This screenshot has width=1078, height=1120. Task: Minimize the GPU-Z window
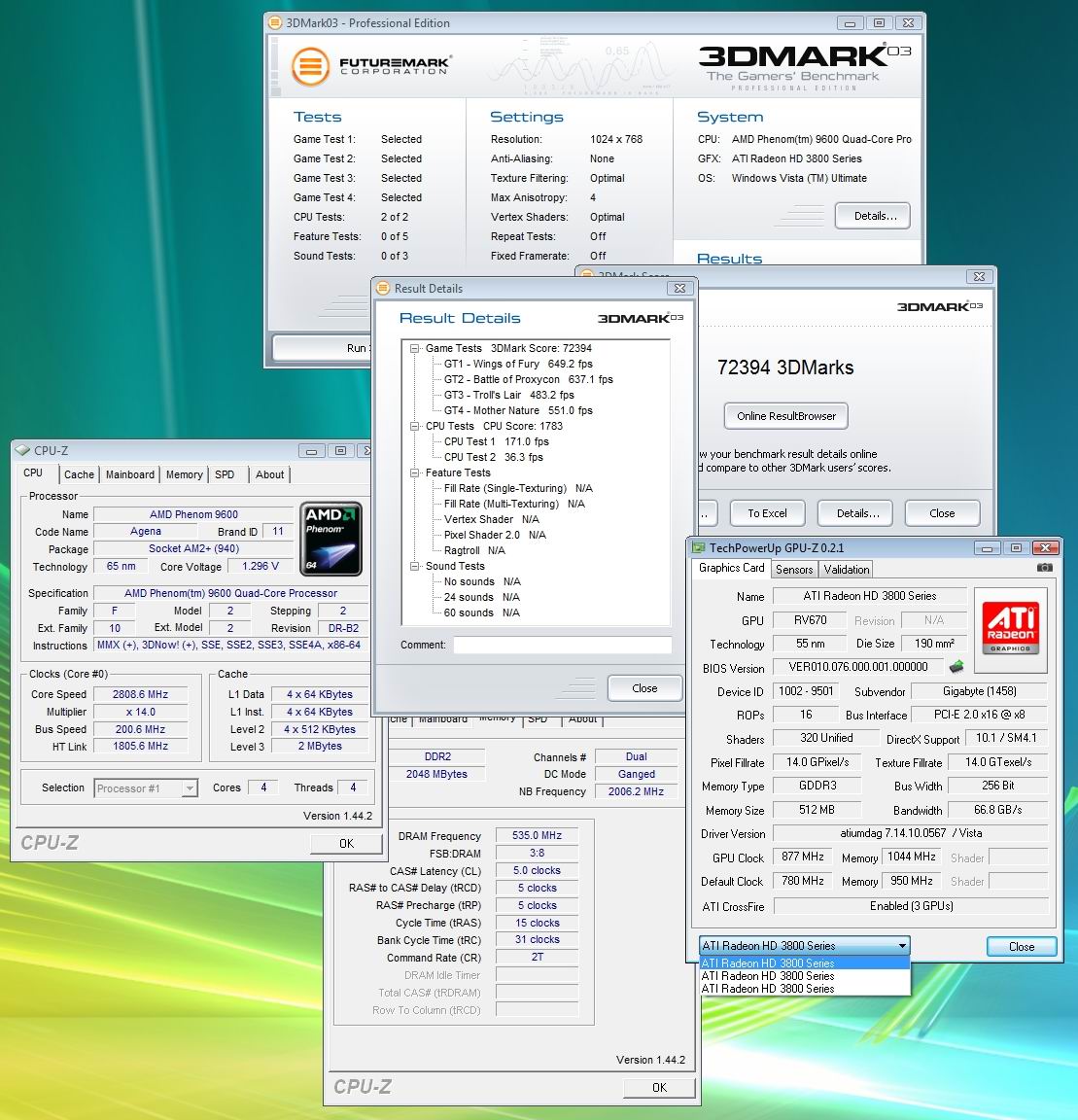coord(987,548)
